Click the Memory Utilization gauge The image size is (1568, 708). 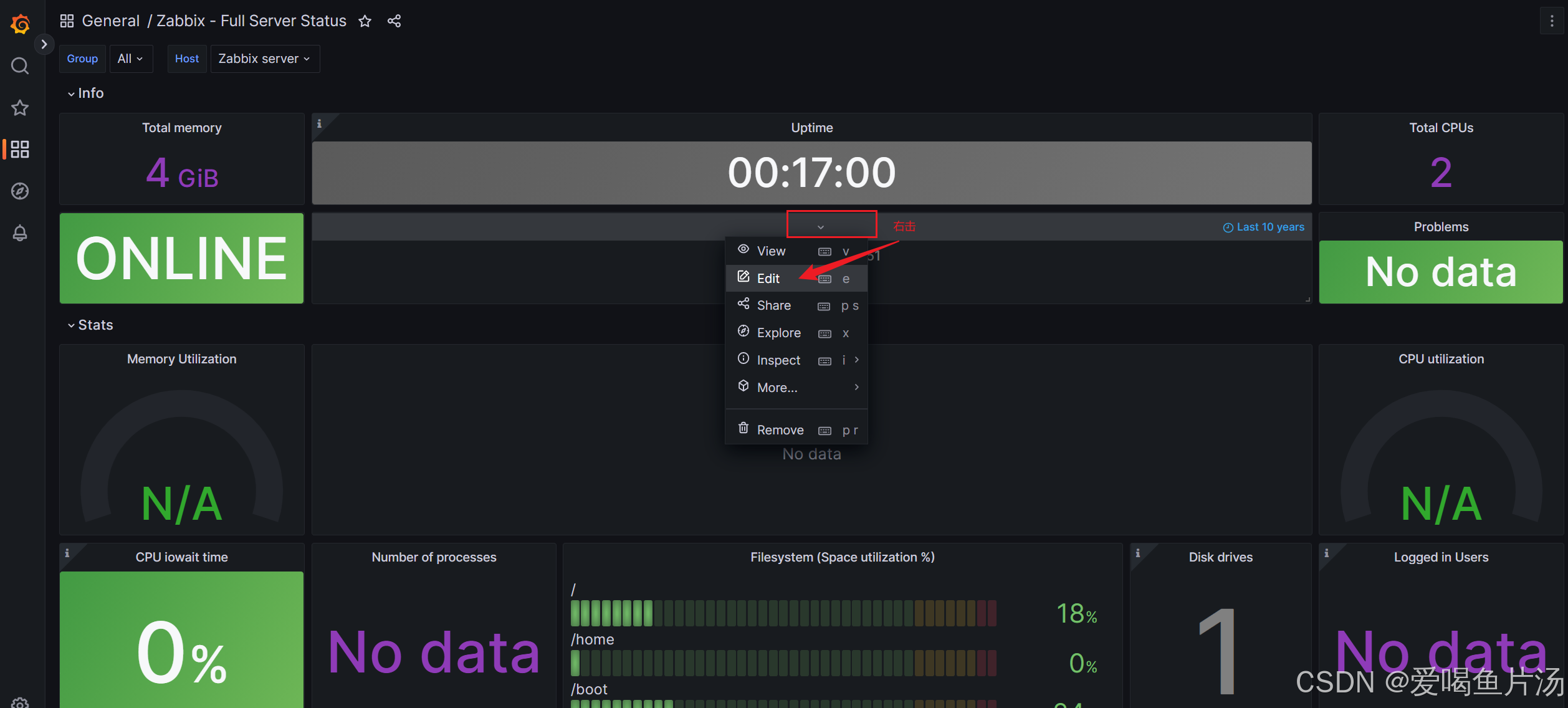coord(182,457)
